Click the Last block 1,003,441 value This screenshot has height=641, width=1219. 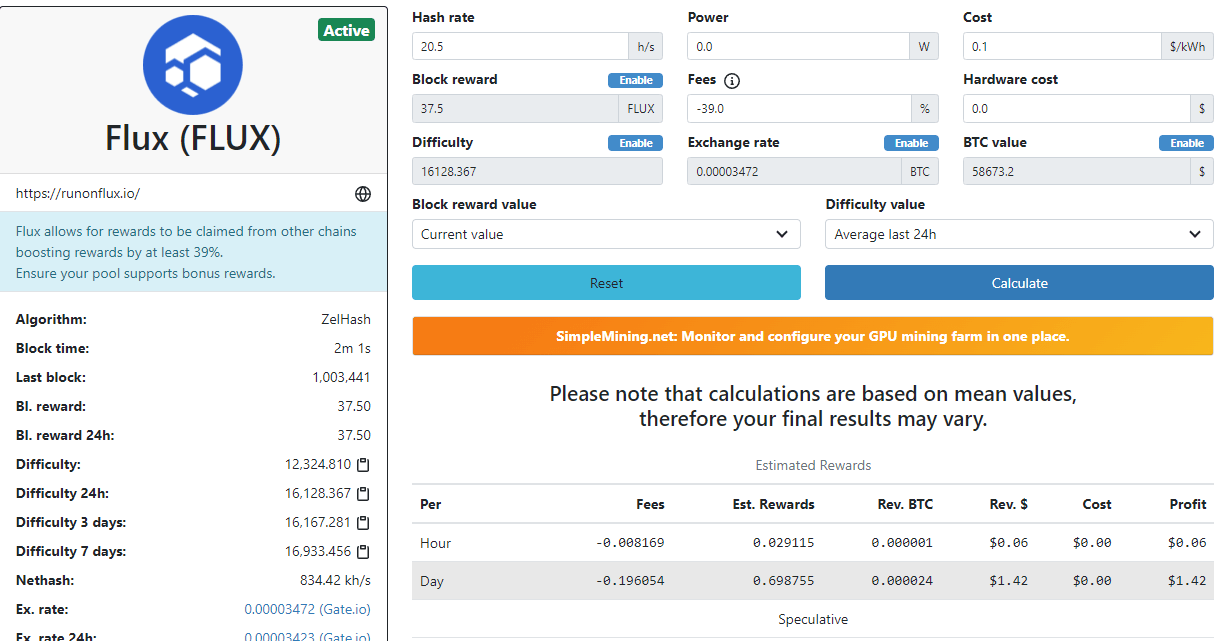pos(341,377)
